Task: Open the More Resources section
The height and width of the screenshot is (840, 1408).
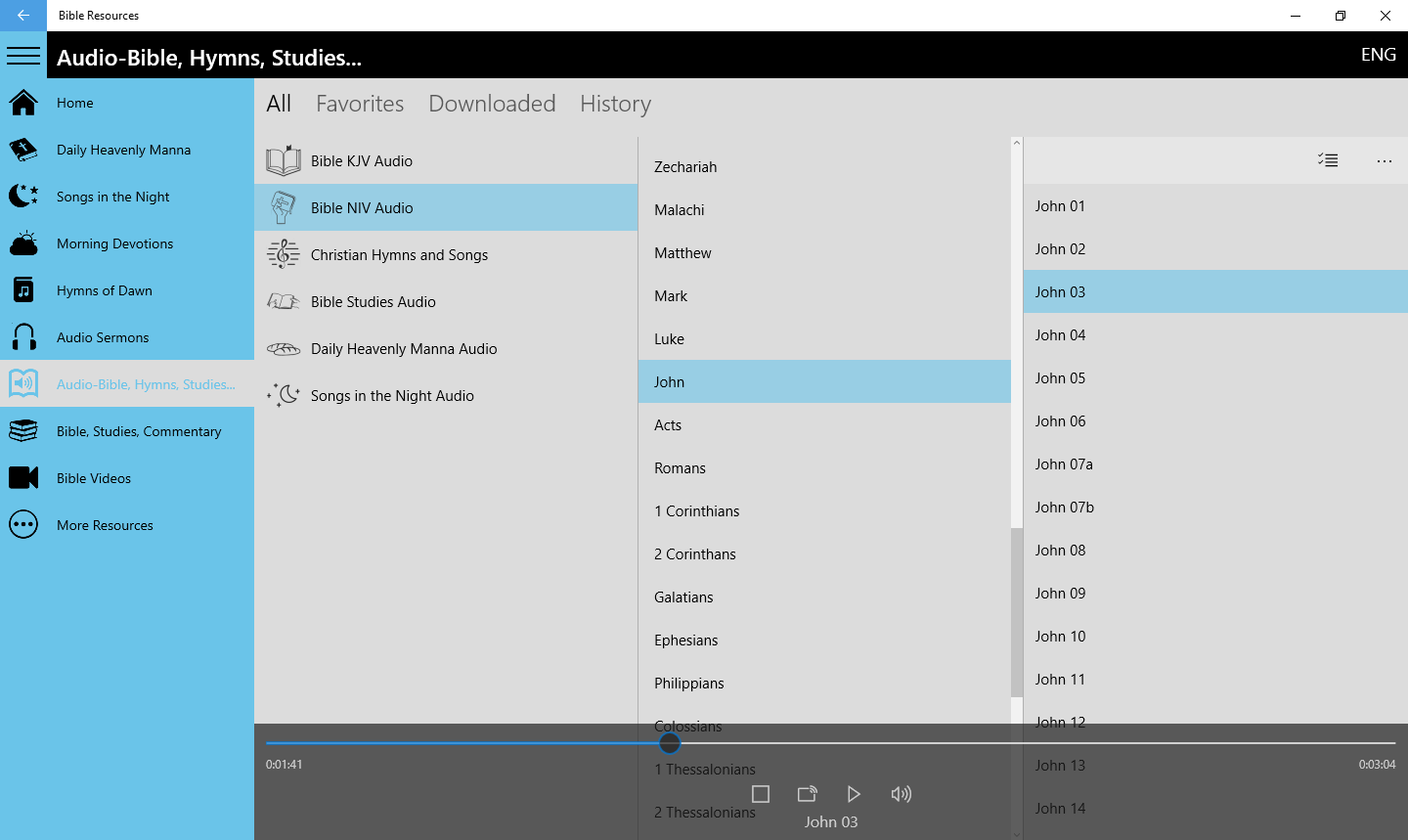Action: click(x=105, y=524)
